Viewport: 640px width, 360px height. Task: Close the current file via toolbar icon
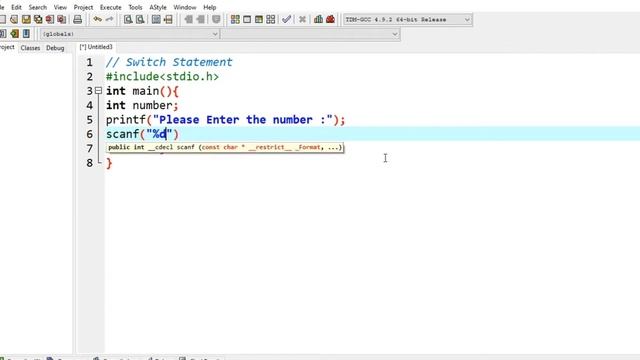pyautogui.click(x=50, y=19)
